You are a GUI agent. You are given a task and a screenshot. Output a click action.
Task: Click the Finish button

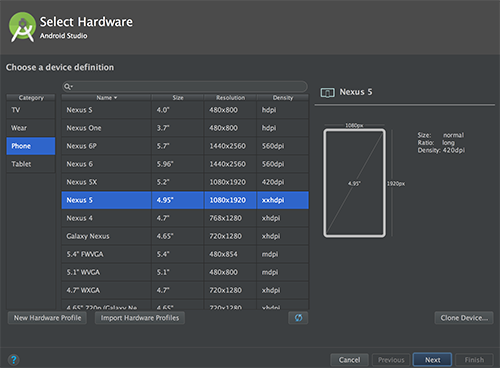point(474,360)
